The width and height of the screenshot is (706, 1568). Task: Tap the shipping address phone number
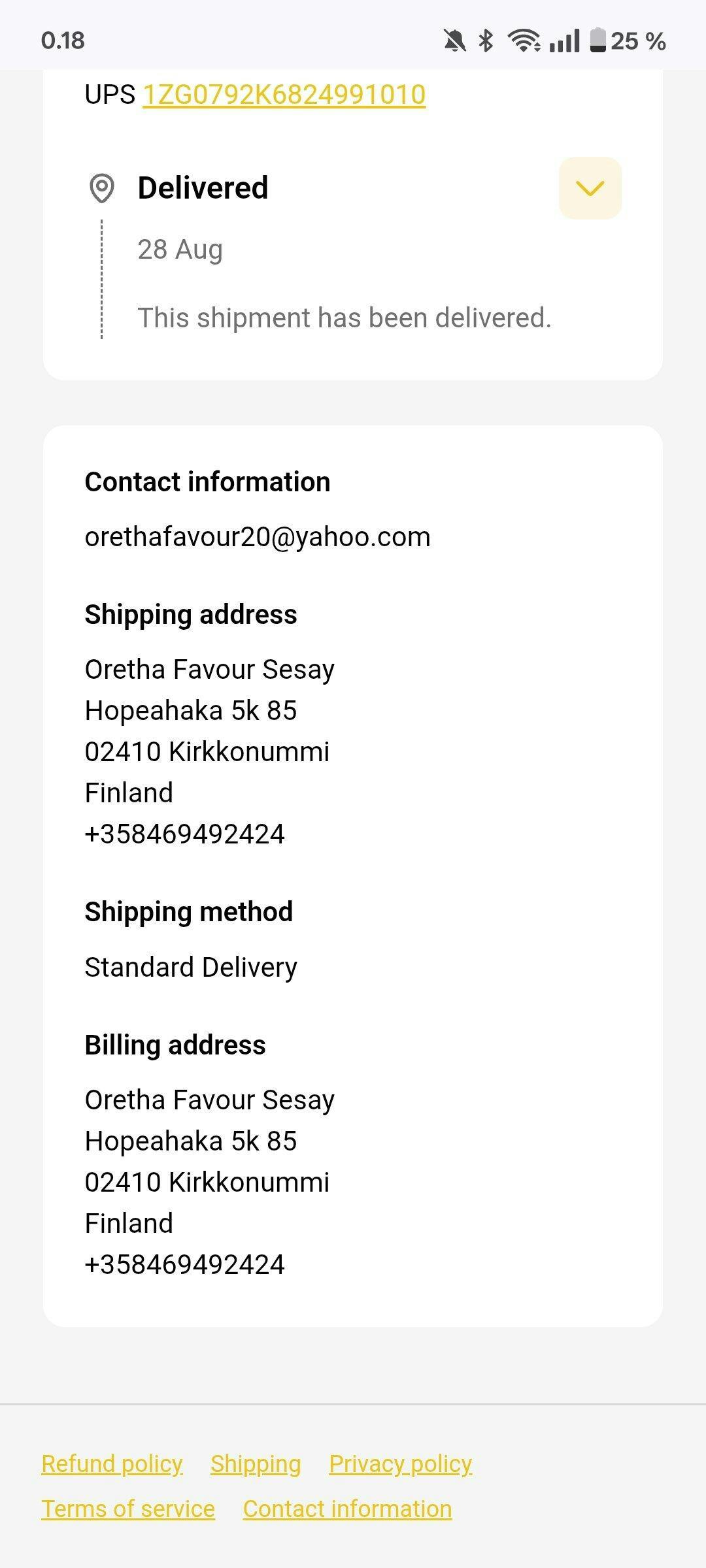185,834
